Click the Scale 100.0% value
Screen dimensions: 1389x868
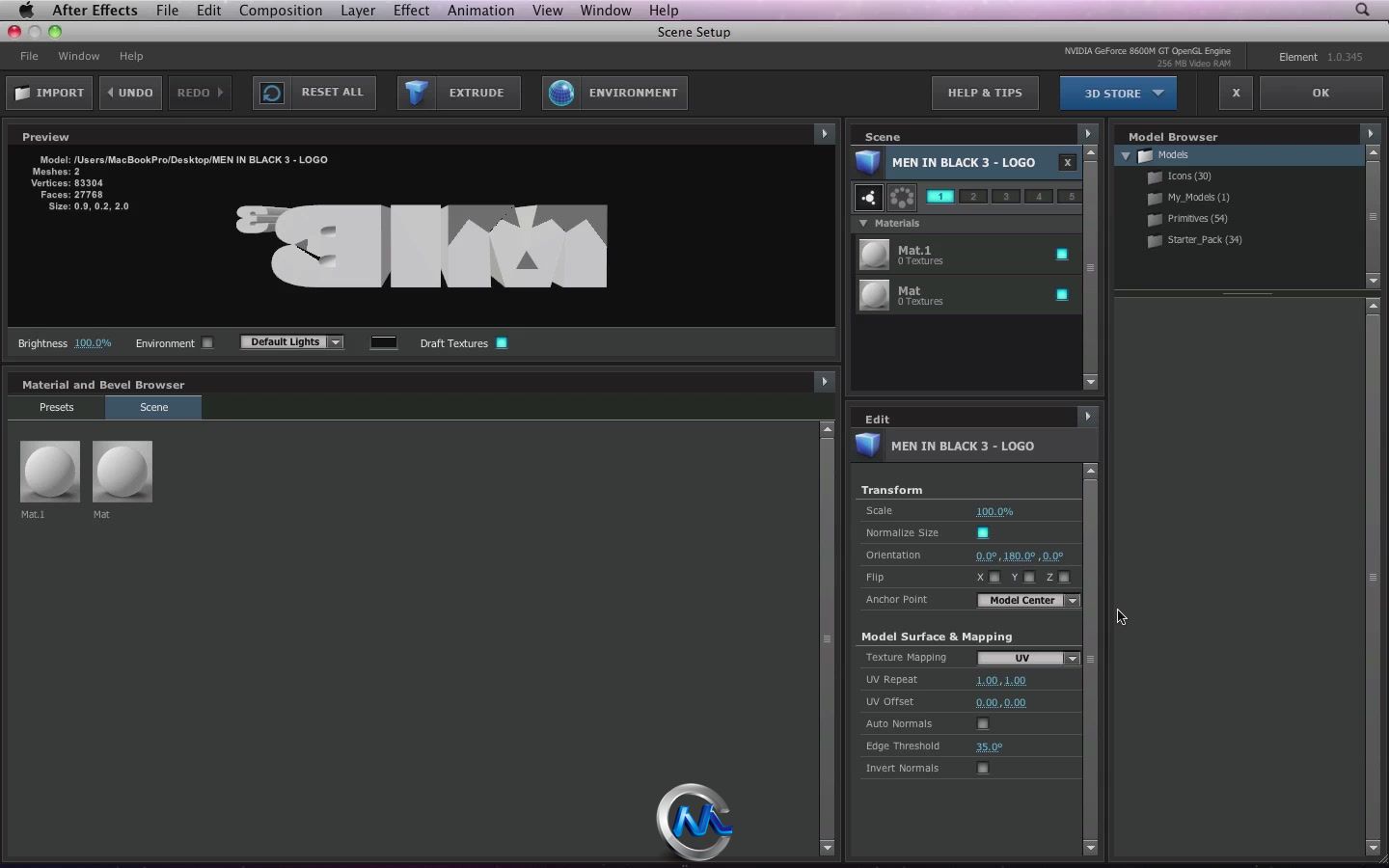point(994,511)
